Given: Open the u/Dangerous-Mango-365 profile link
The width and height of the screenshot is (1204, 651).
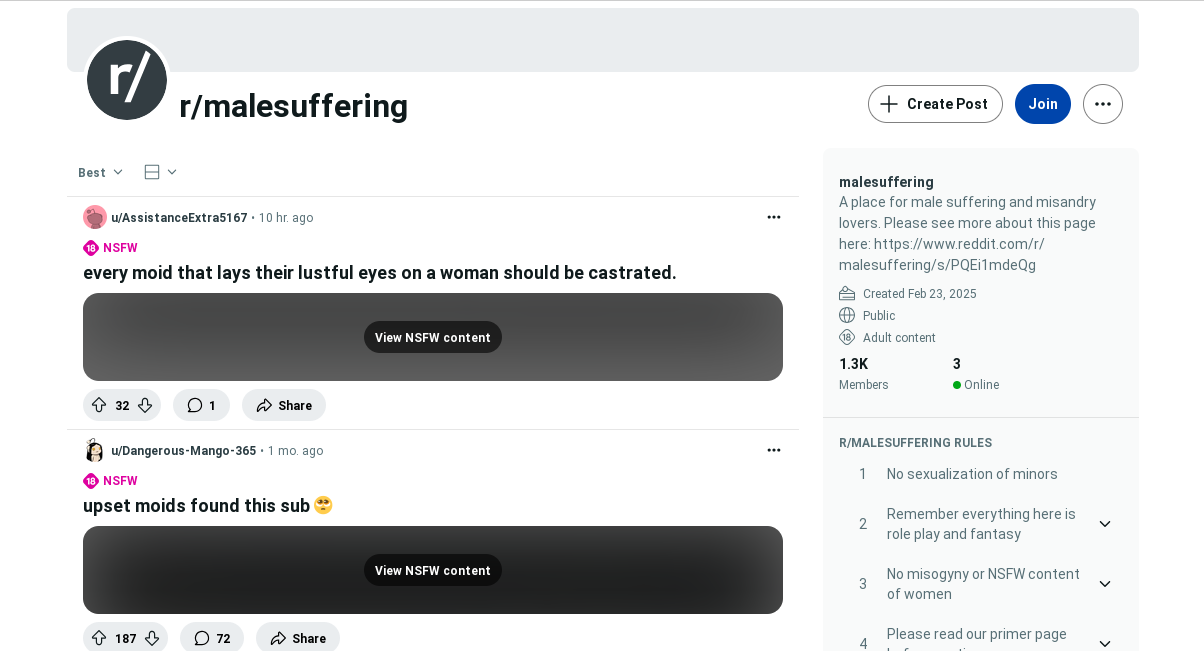Looking at the screenshot, I should pyautogui.click(x=183, y=451).
